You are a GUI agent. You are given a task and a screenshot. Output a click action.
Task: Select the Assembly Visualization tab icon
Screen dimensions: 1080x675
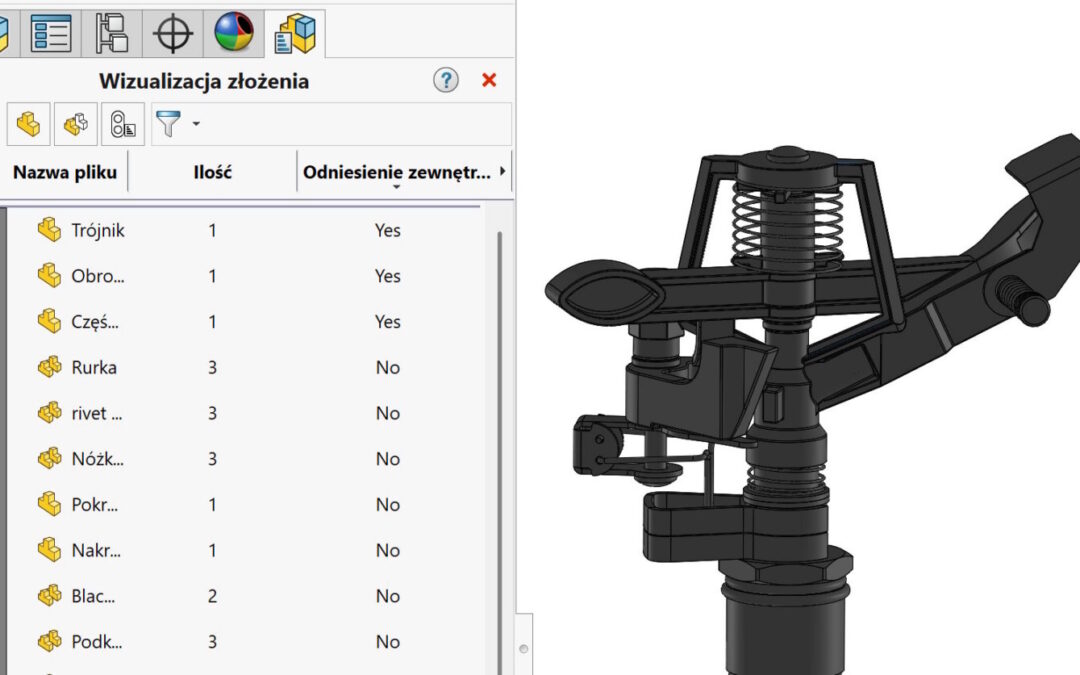pos(294,33)
